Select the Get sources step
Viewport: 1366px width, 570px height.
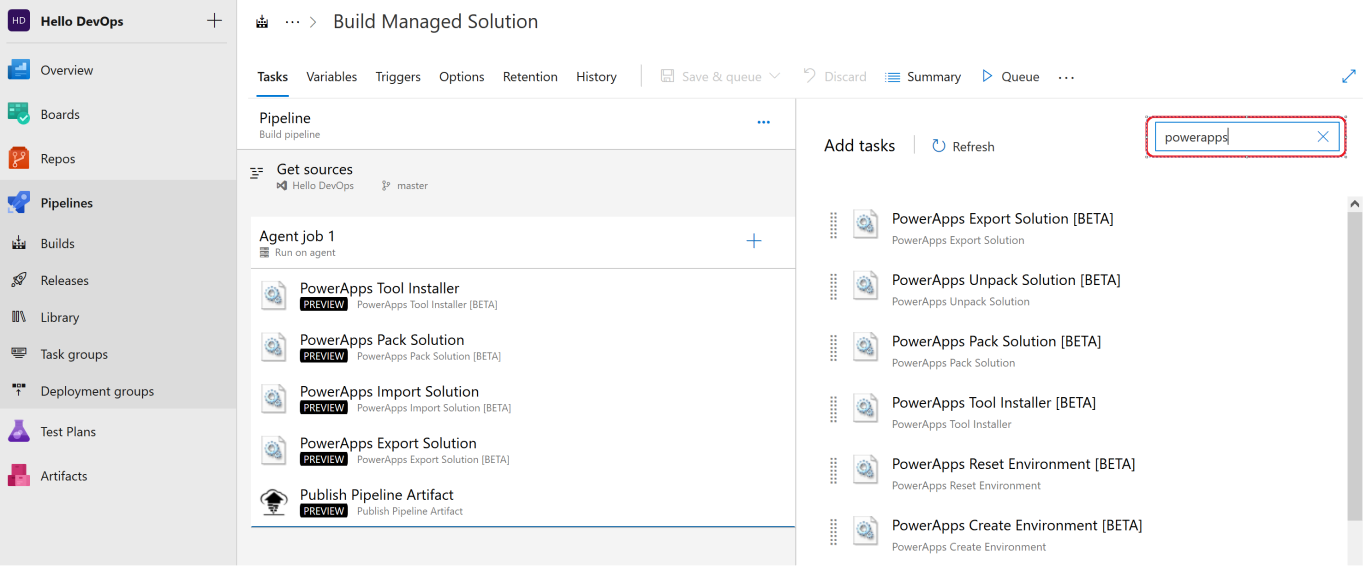pyautogui.click(x=517, y=176)
